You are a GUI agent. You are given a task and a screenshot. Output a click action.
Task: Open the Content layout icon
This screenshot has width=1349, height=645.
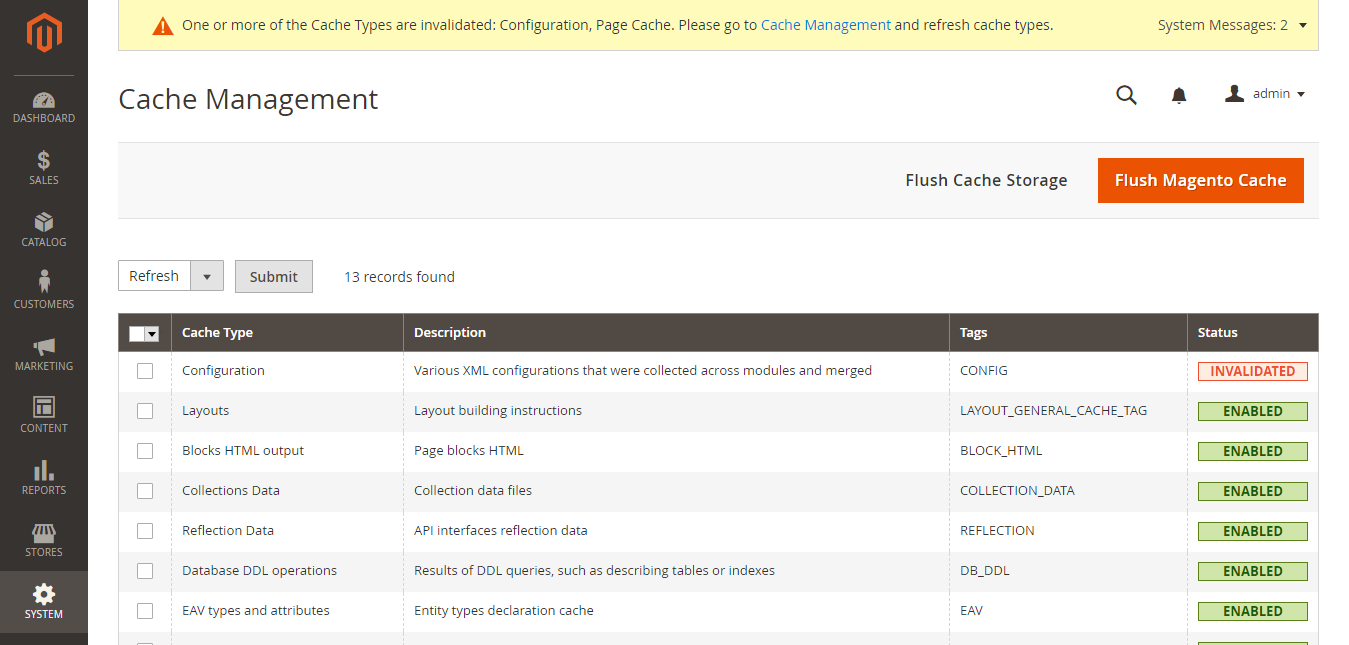[44, 407]
